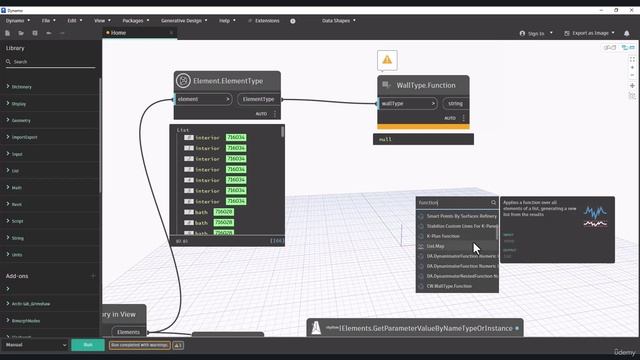Click the warning count badge in status bar
Viewport: 640px width, 360px height.
178,345
